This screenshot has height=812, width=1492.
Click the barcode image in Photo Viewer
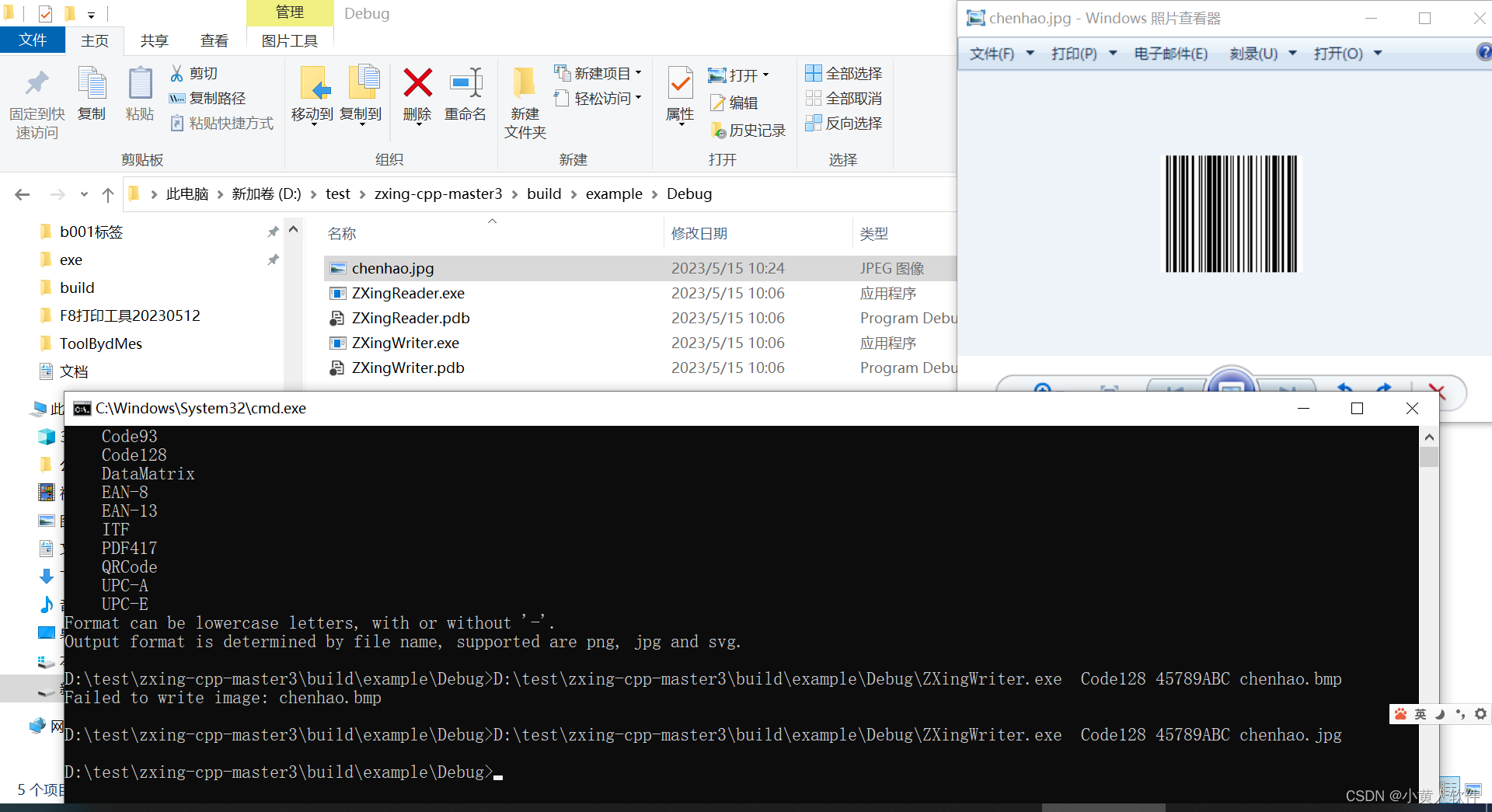(1230, 214)
